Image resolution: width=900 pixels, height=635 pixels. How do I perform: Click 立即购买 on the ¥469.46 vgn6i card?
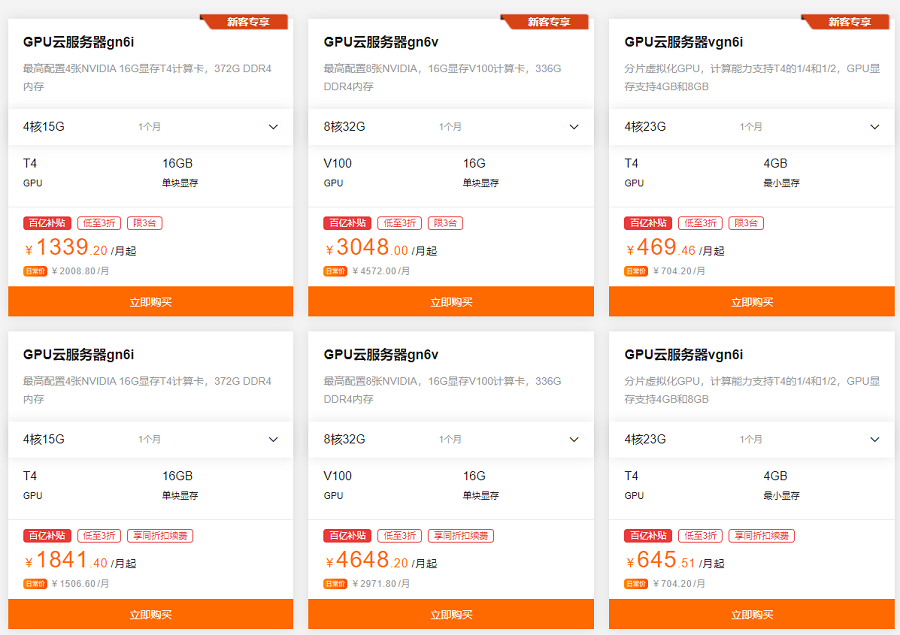click(752, 301)
